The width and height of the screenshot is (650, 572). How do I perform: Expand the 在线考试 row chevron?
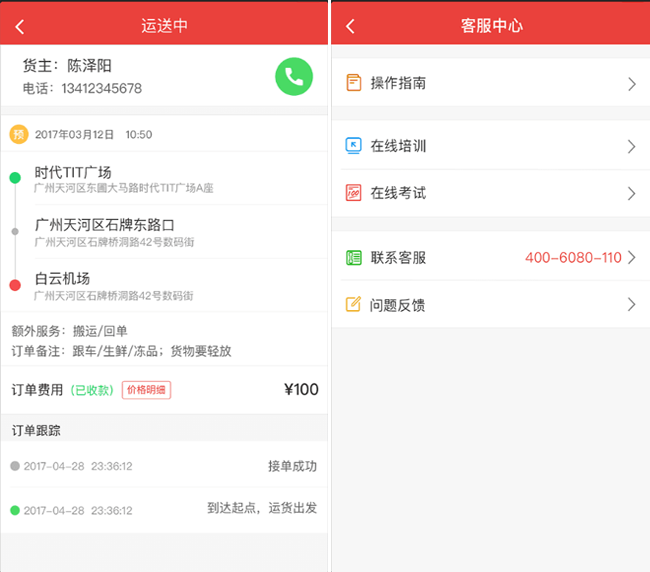[632, 194]
